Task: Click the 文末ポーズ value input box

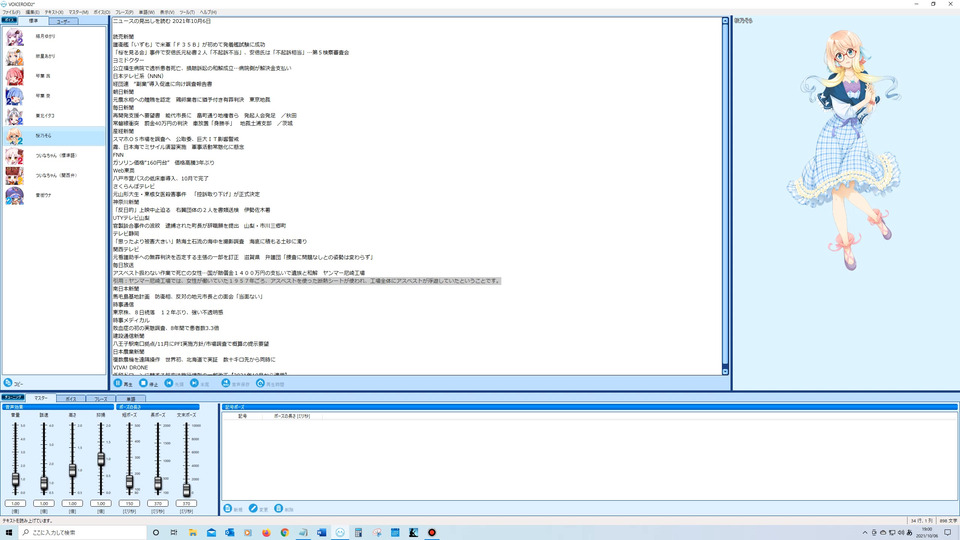Action: pos(186,503)
